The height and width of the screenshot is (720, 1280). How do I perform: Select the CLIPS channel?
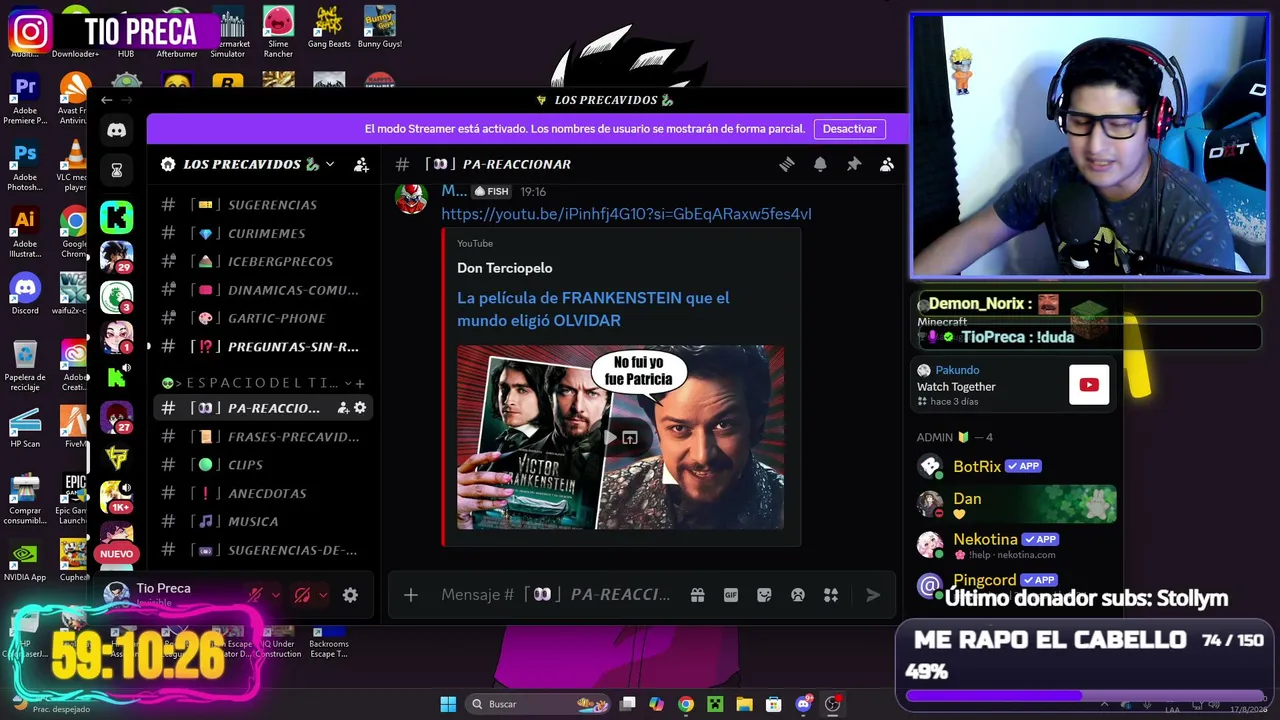coord(264,465)
